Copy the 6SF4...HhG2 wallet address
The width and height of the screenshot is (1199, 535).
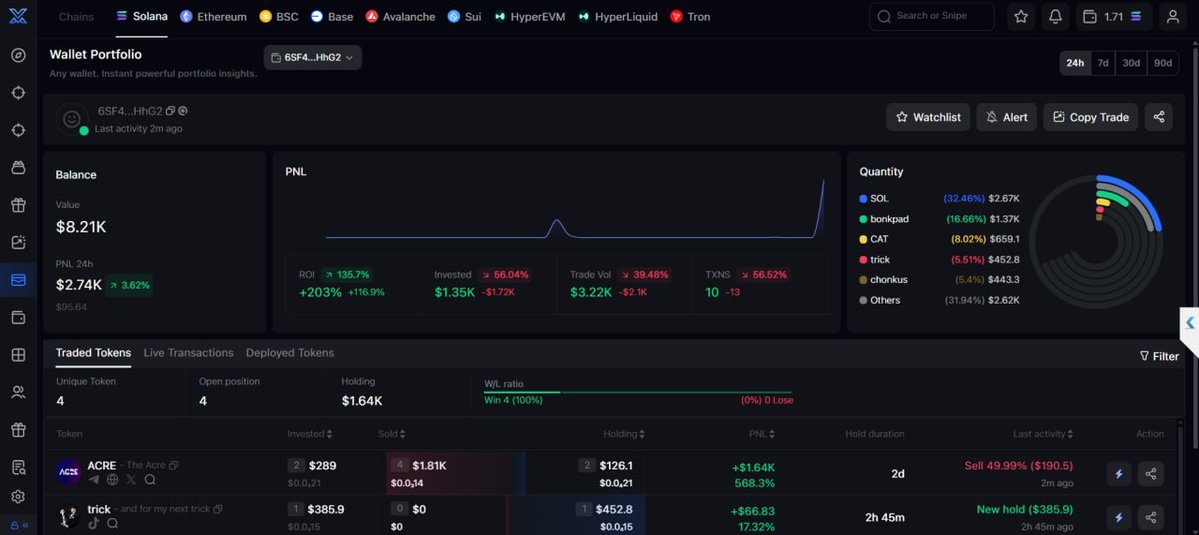(x=171, y=111)
